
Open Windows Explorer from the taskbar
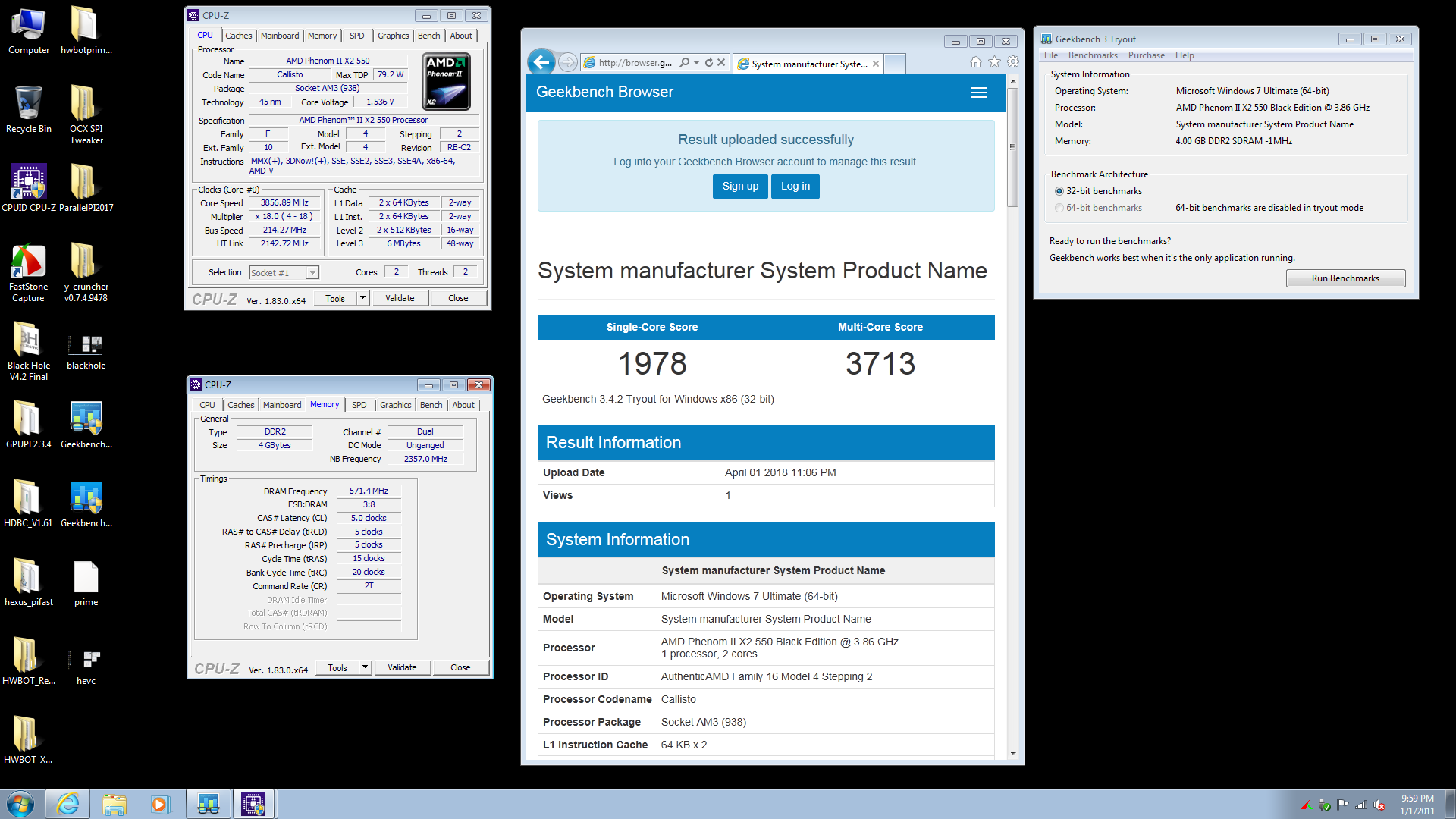coord(115,804)
